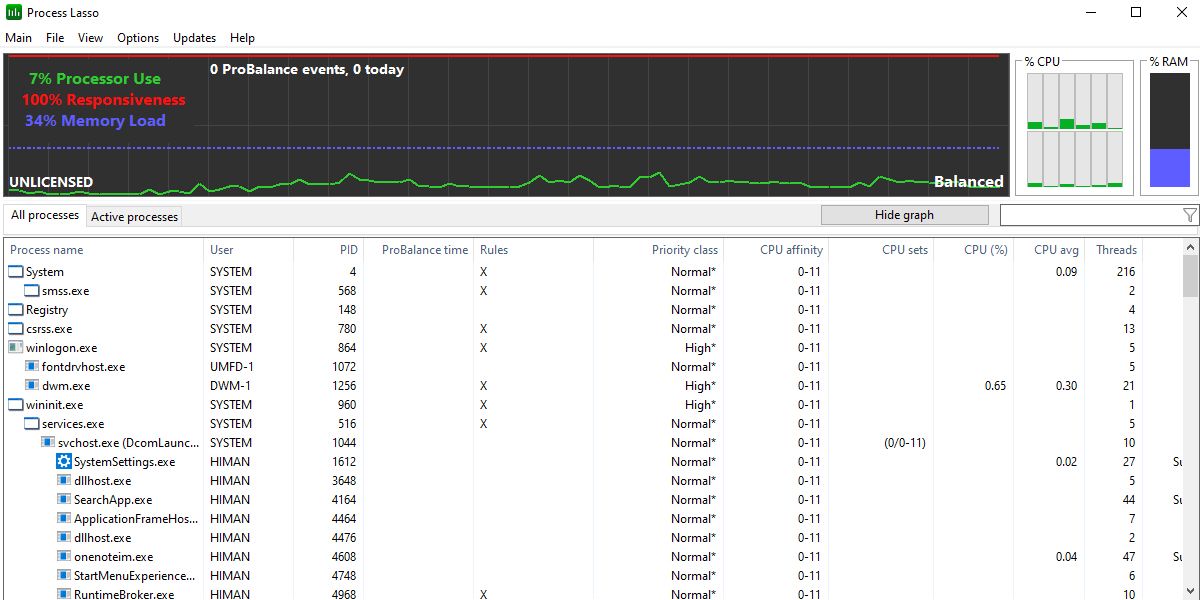Click the fontdrvhost.exe process icon
Viewport: 1200px width, 600px height.
click(32, 367)
